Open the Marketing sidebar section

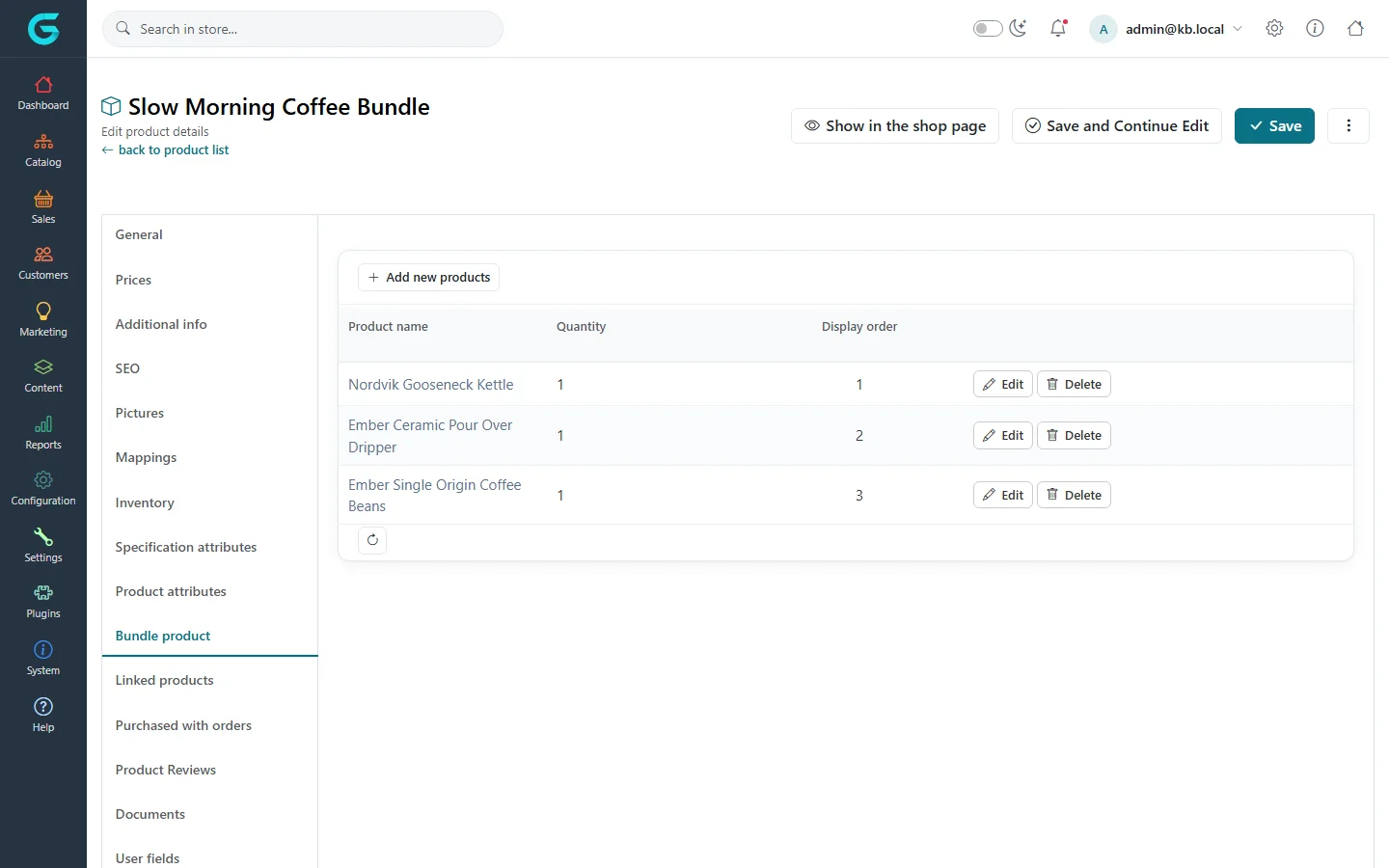(43, 320)
